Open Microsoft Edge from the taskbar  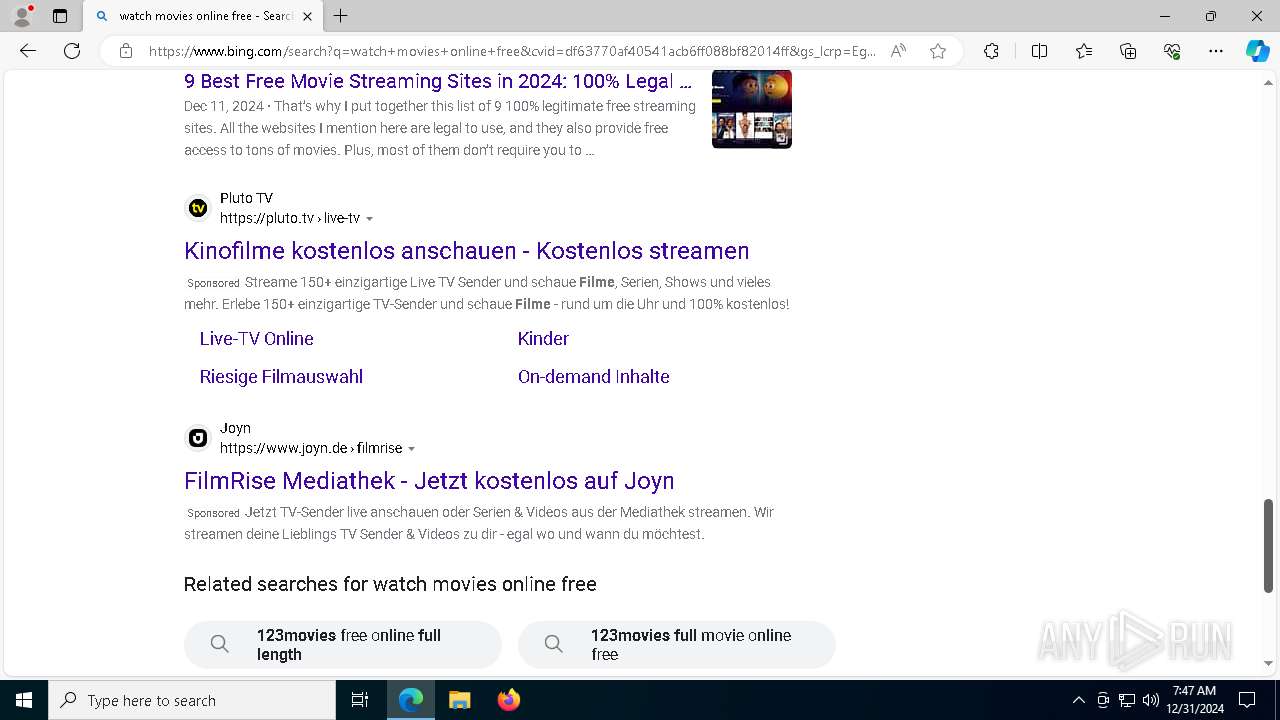coord(411,700)
